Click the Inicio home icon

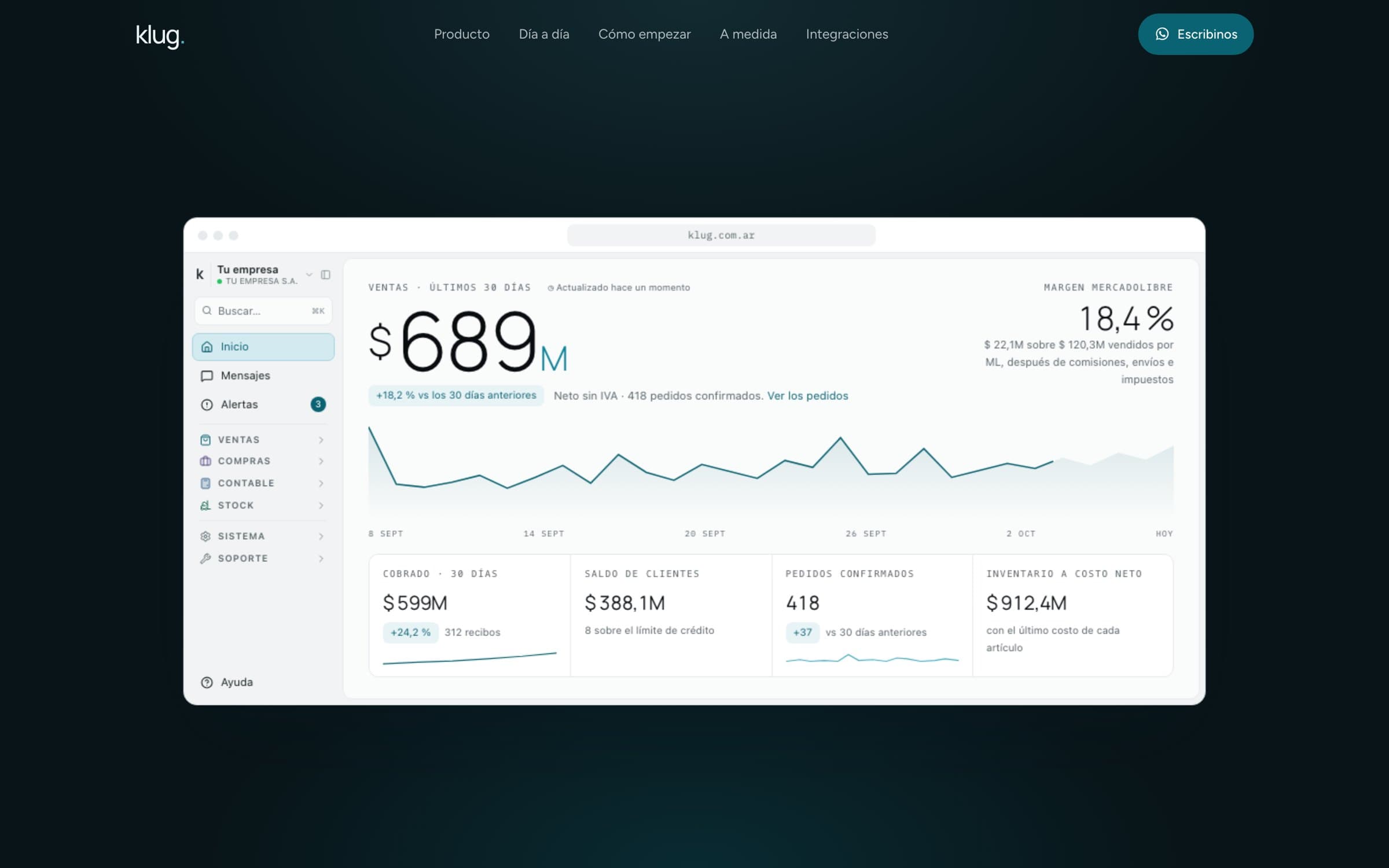point(207,347)
